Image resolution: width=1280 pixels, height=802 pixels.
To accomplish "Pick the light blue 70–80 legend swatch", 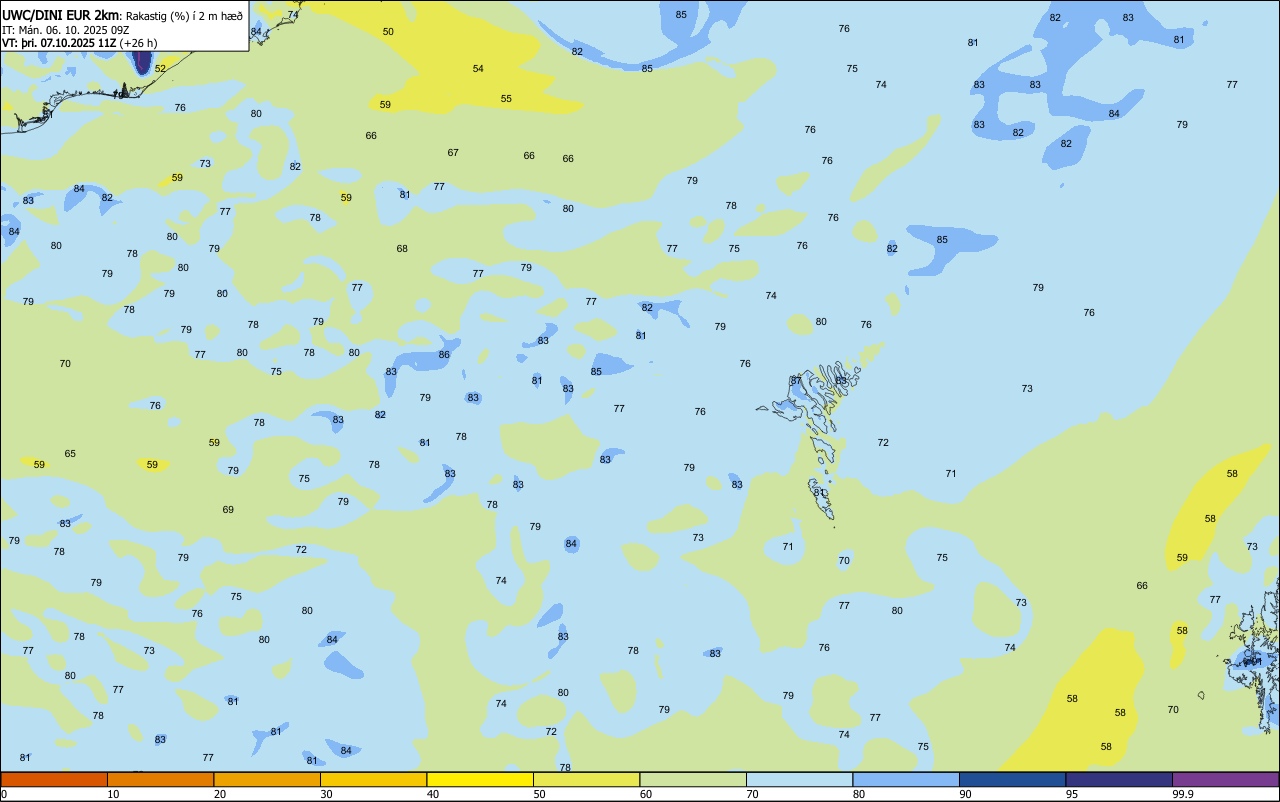I will [799, 779].
